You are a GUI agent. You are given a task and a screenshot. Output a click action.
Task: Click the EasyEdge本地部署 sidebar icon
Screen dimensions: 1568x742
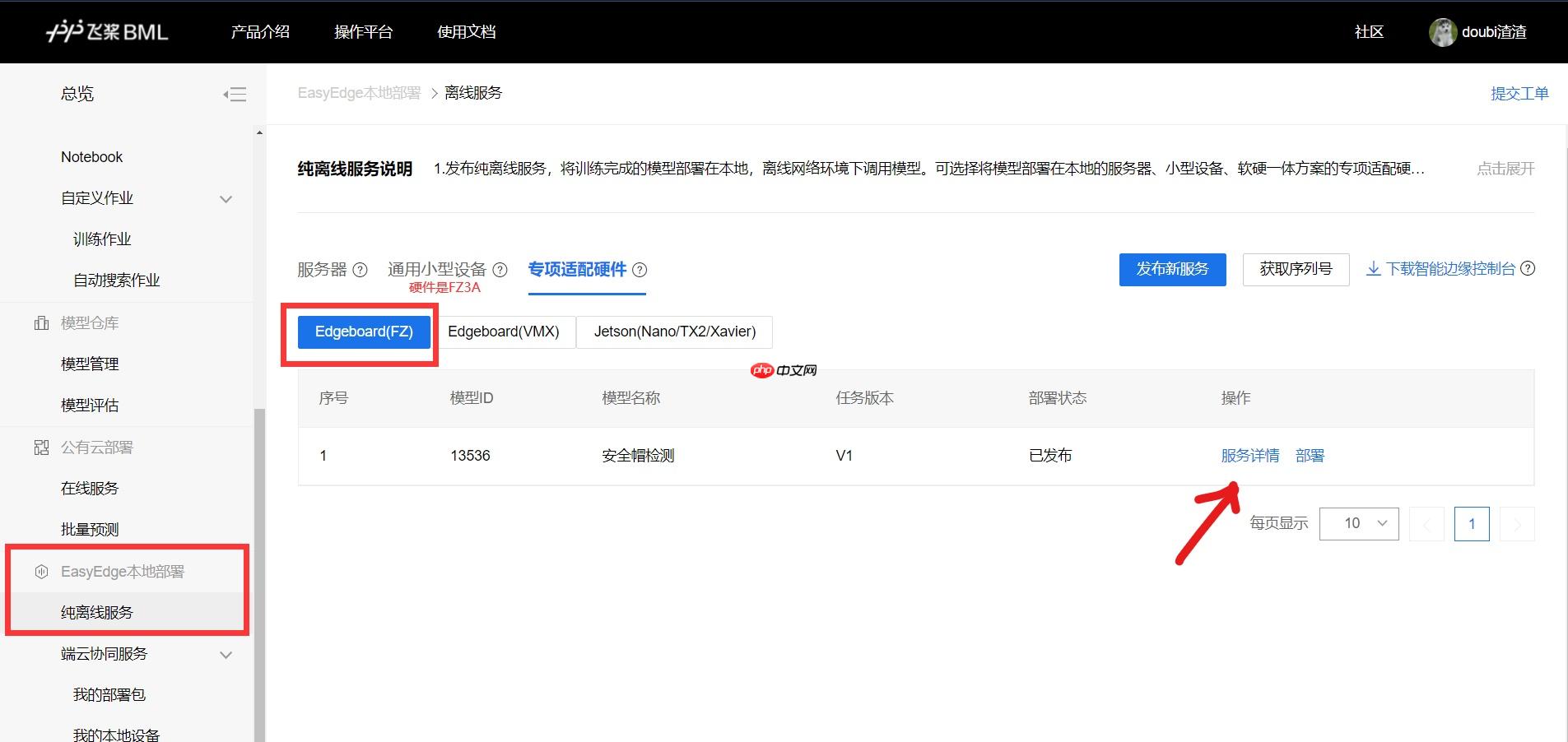(x=41, y=572)
